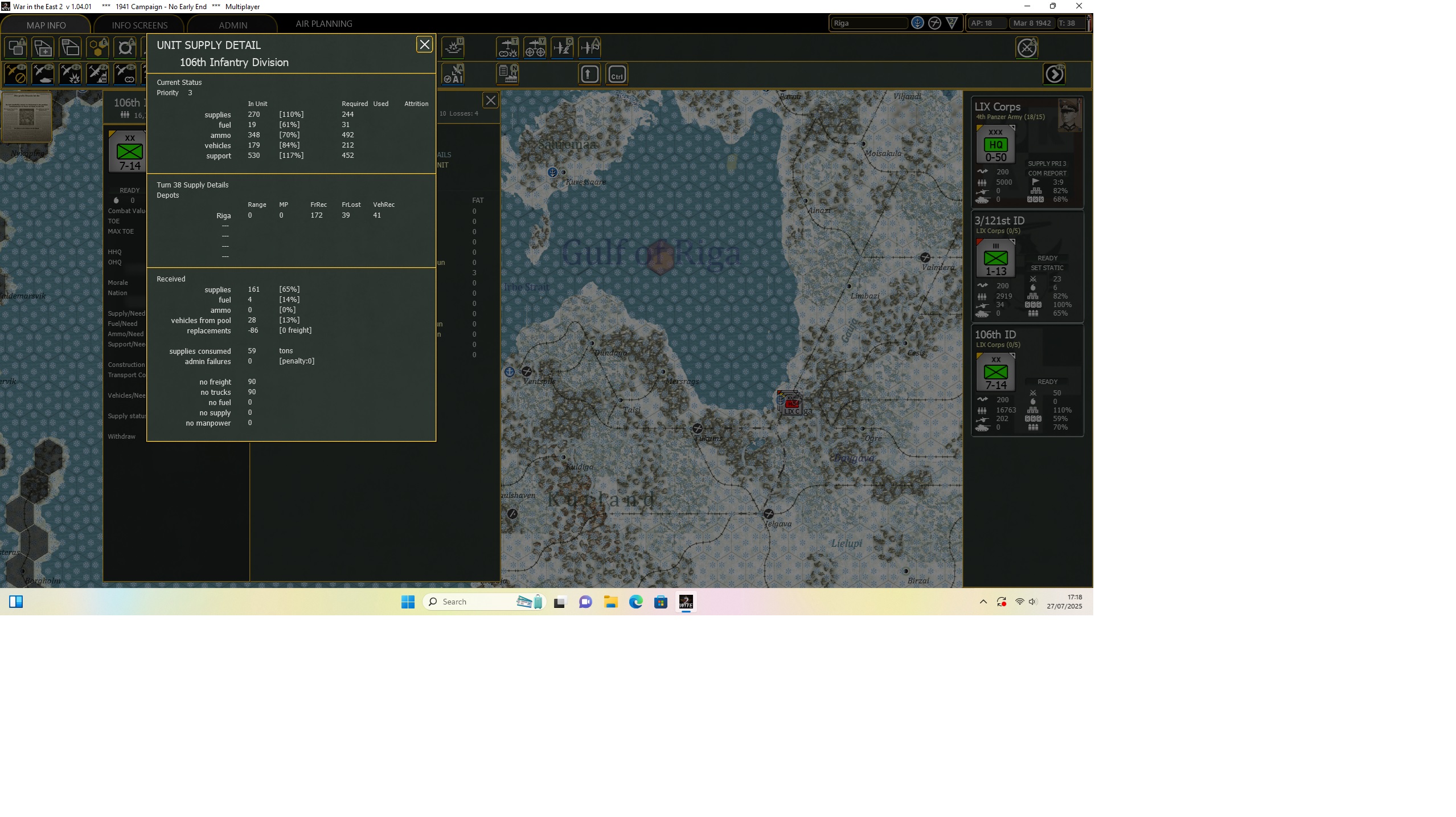Open the battle sites icon (U)

pyautogui.click(x=453, y=47)
